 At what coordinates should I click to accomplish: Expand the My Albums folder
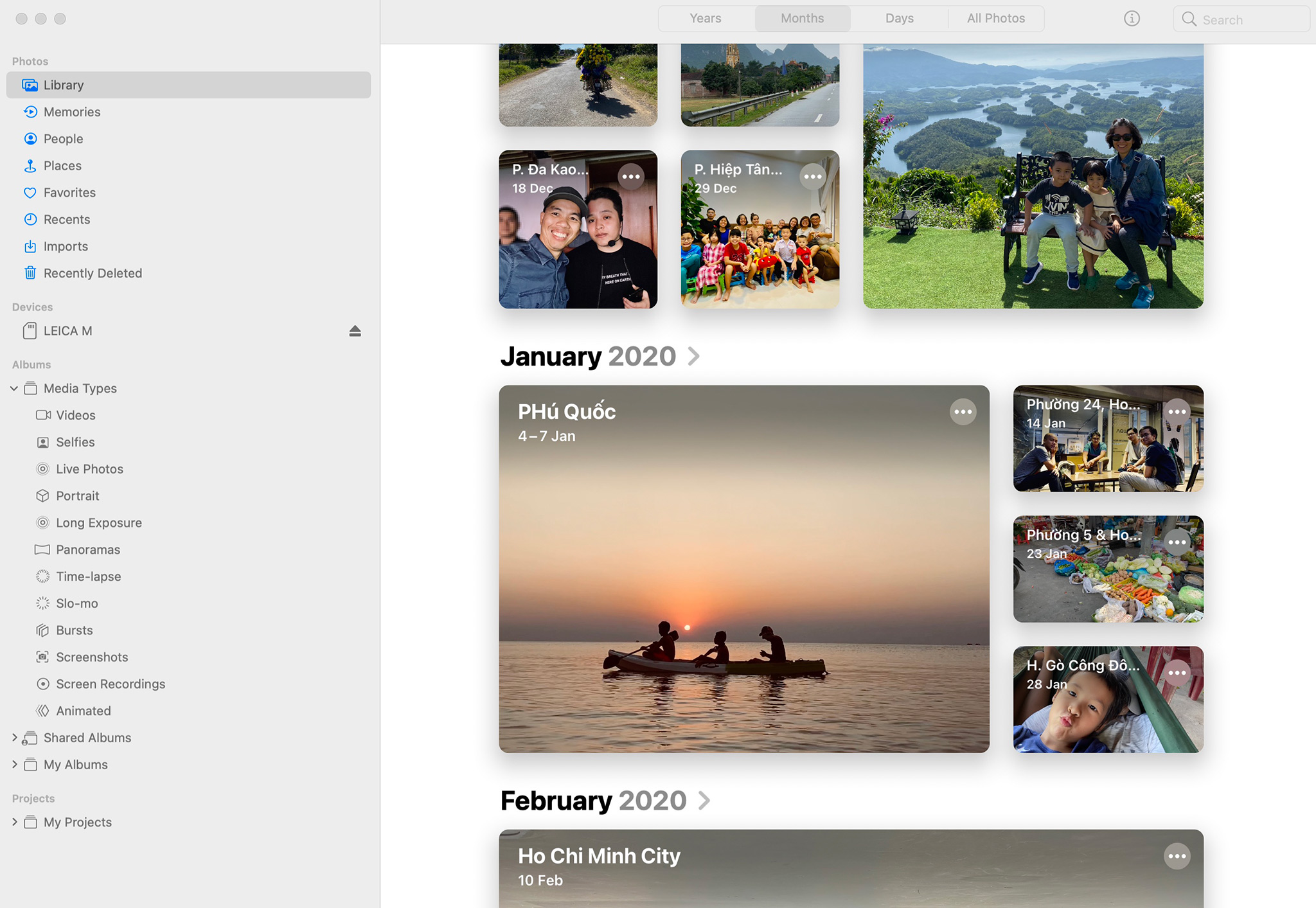[14, 765]
